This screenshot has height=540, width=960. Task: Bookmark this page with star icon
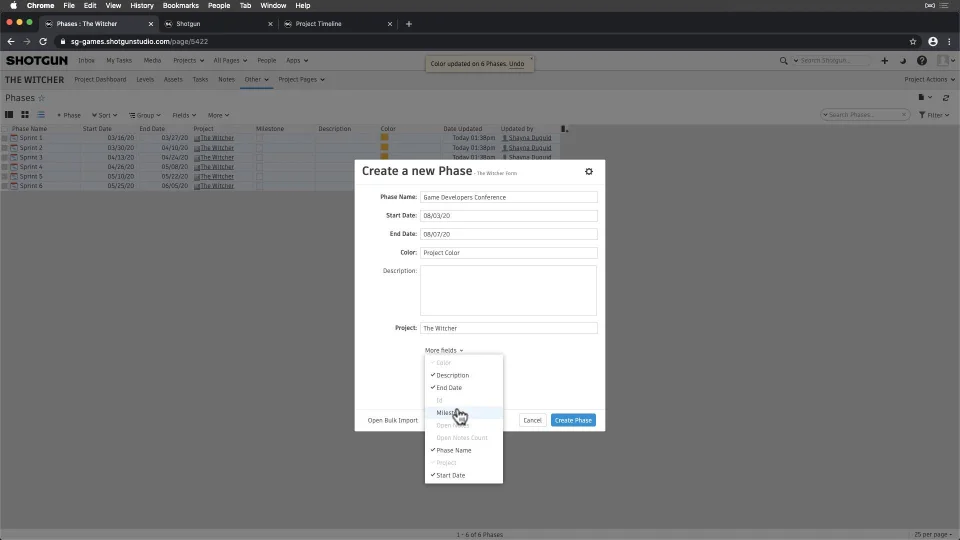[913, 42]
